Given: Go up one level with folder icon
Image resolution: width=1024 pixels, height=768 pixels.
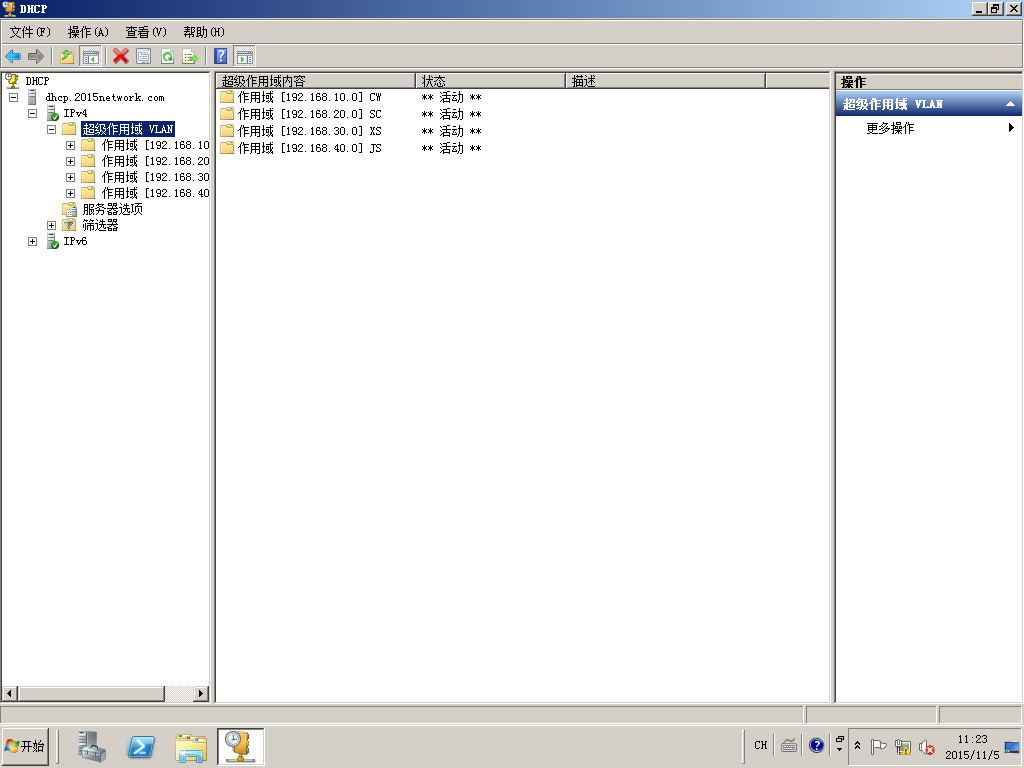Looking at the screenshot, I should coord(67,57).
